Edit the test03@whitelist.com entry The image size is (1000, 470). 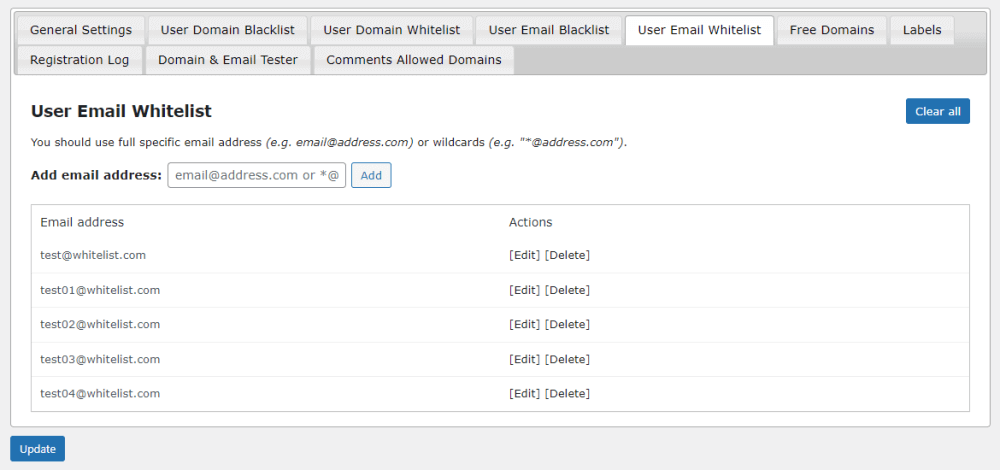point(525,359)
